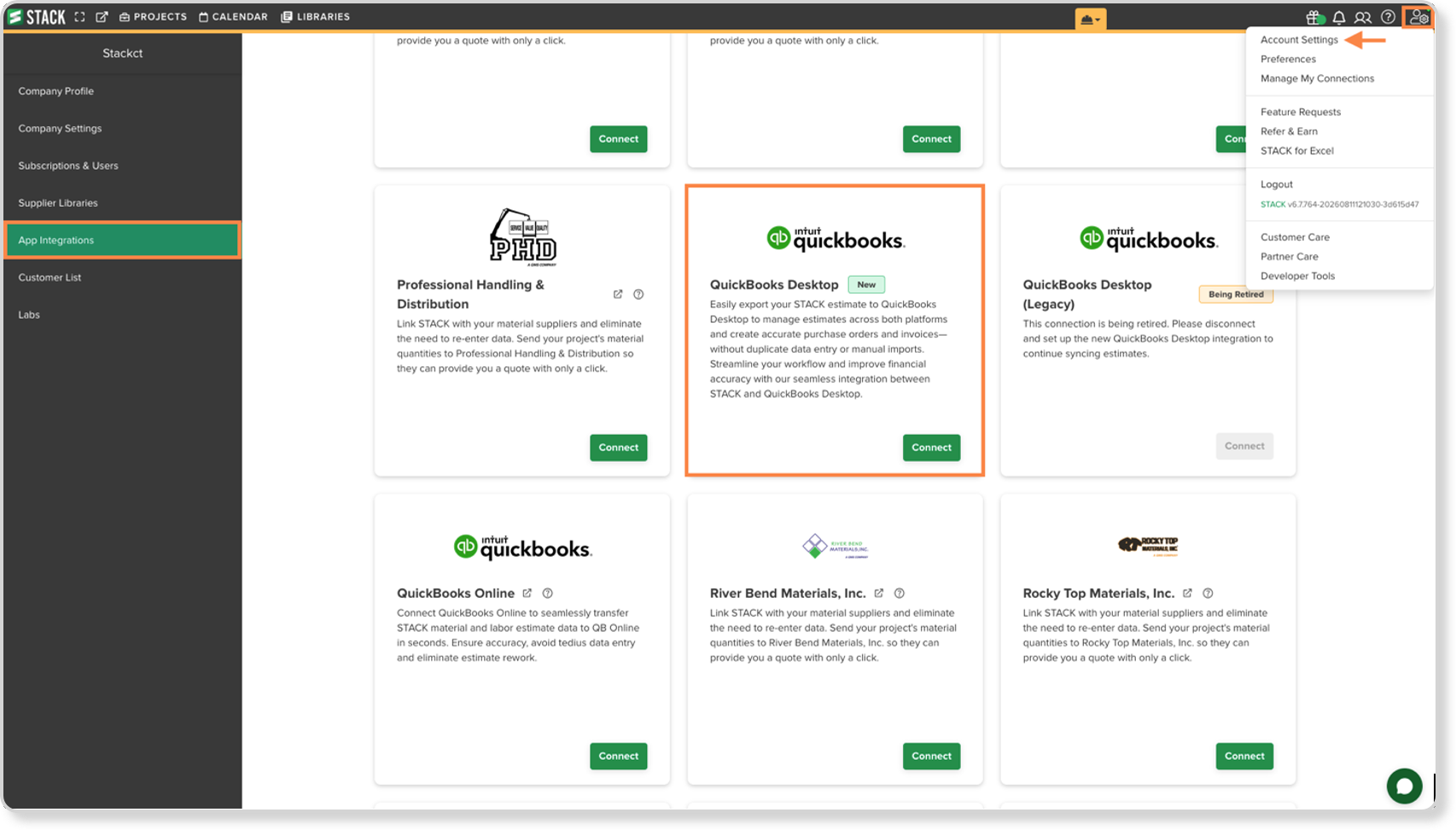
Task: Open notifications bell
Action: 1339,17
